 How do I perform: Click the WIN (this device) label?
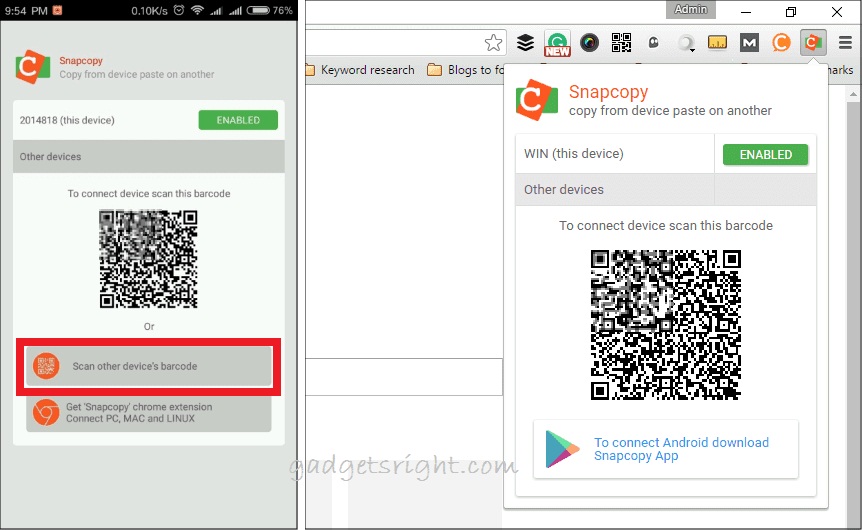coord(573,154)
